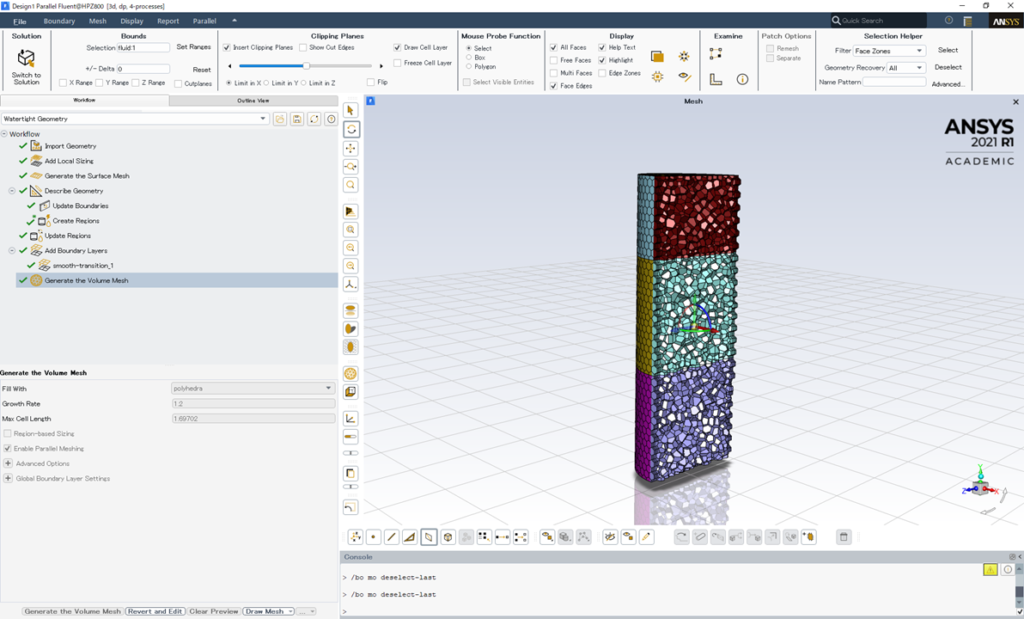Viewport: 1024px width, 619px height.
Task: Toggle the Insert Clipping Planes checkbox
Action: [227, 48]
